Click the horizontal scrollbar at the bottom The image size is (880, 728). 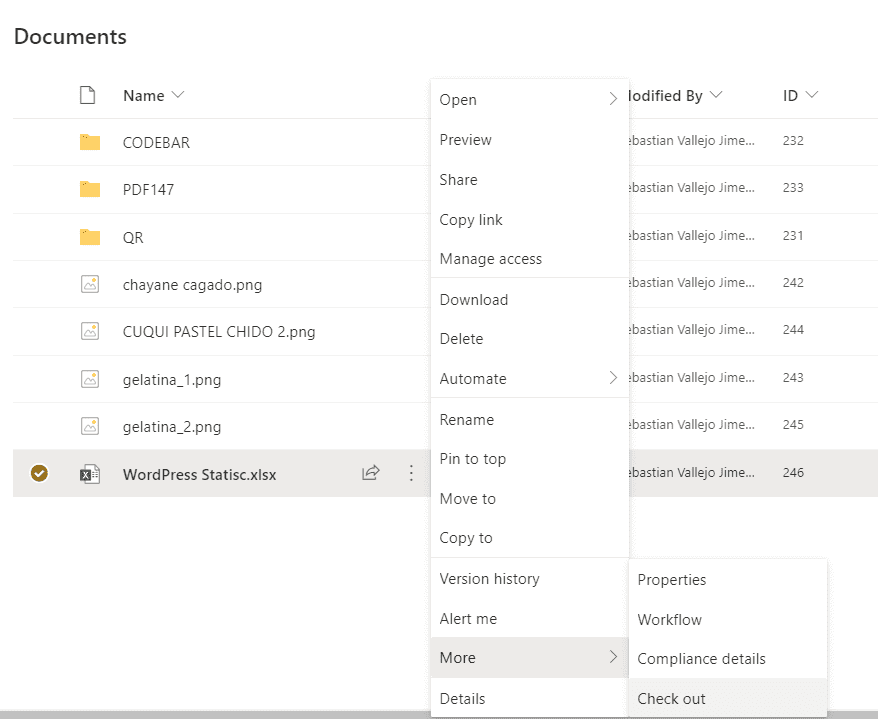(215, 715)
